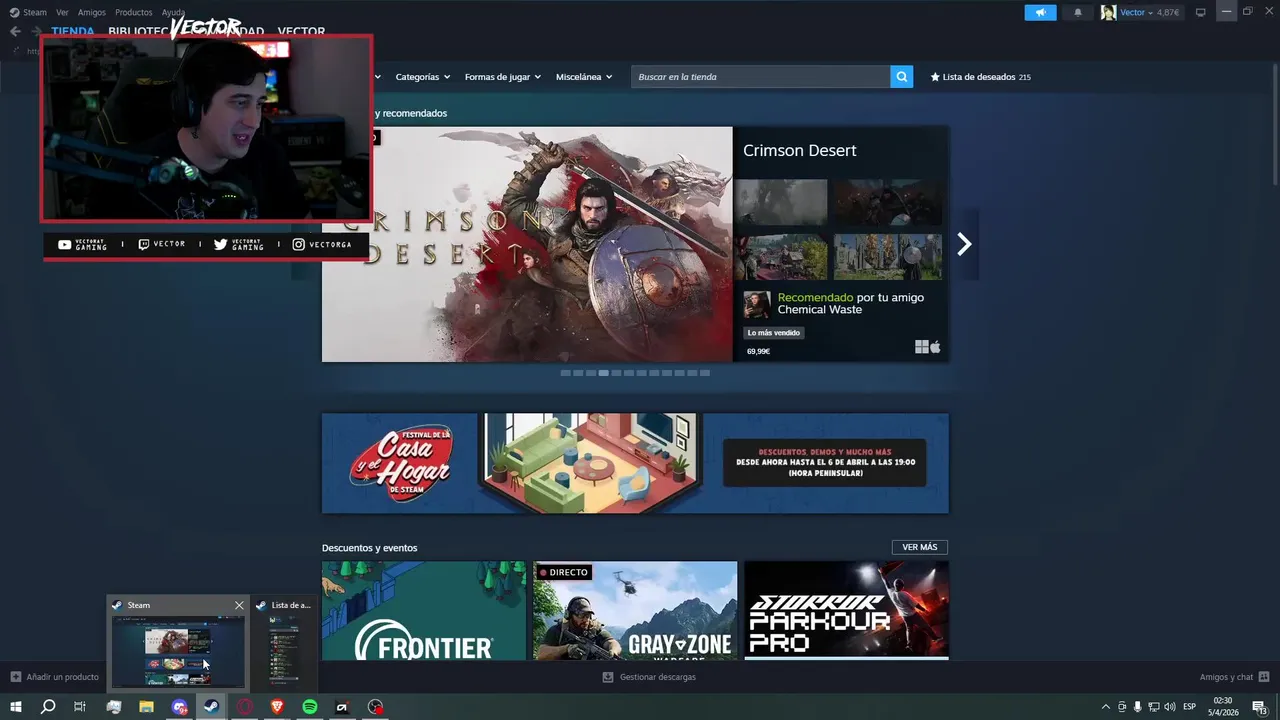Click the Descuentos y eventos heading
The image size is (1280, 720).
coord(370,548)
